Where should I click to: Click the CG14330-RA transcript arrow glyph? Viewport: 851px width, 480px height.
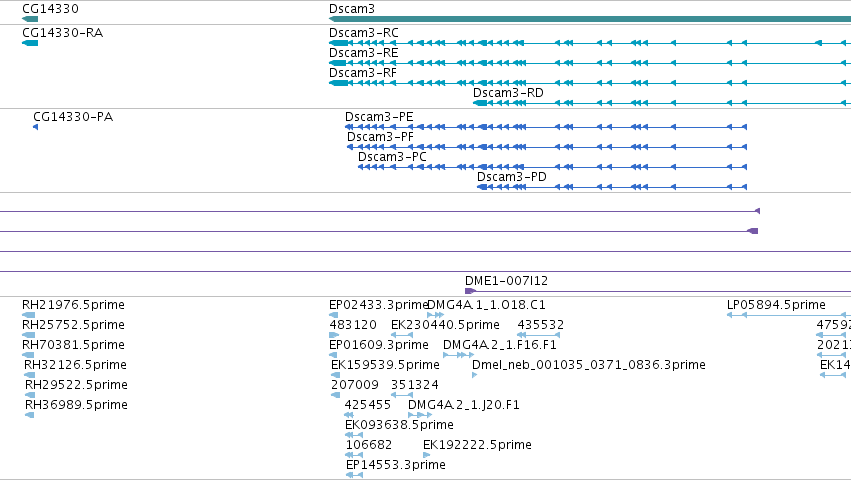pyautogui.click(x=30, y=43)
